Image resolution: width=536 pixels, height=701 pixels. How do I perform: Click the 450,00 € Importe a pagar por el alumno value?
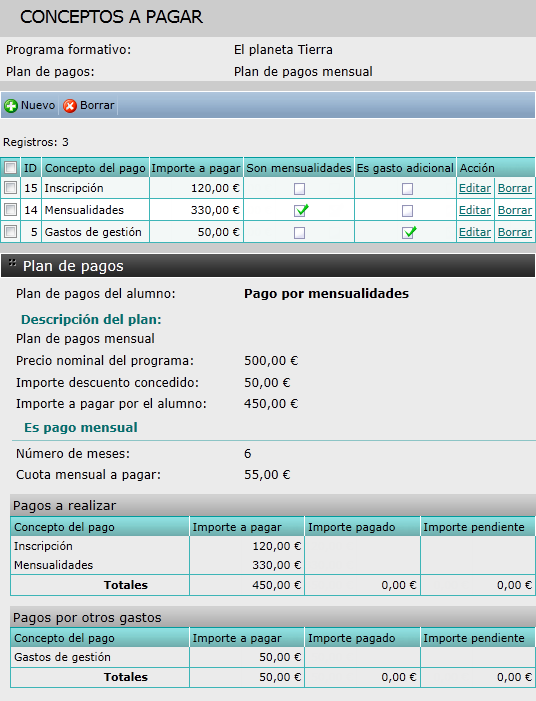[x=271, y=404]
